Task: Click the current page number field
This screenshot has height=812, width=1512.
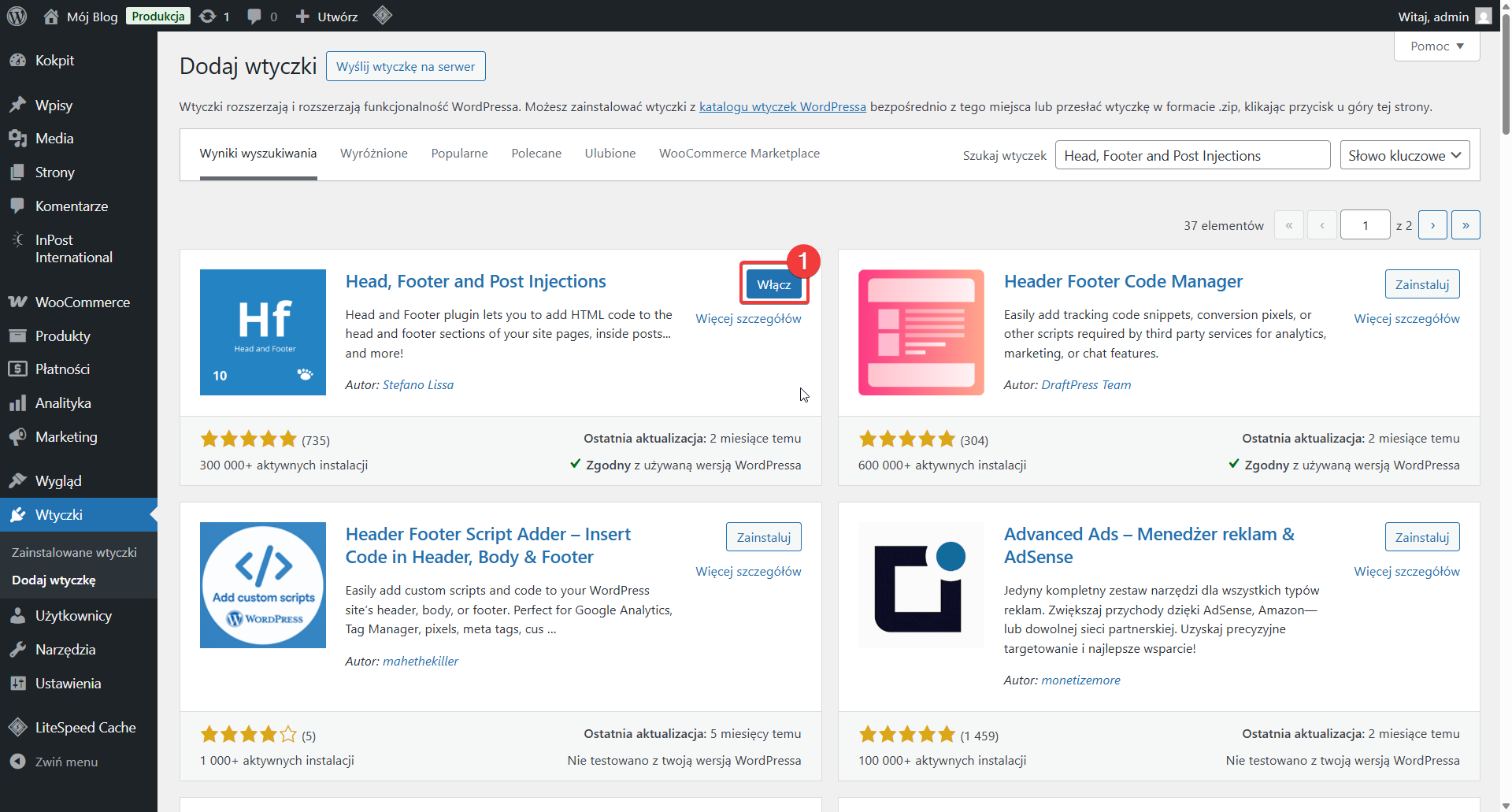Action: [x=1366, y=225]
